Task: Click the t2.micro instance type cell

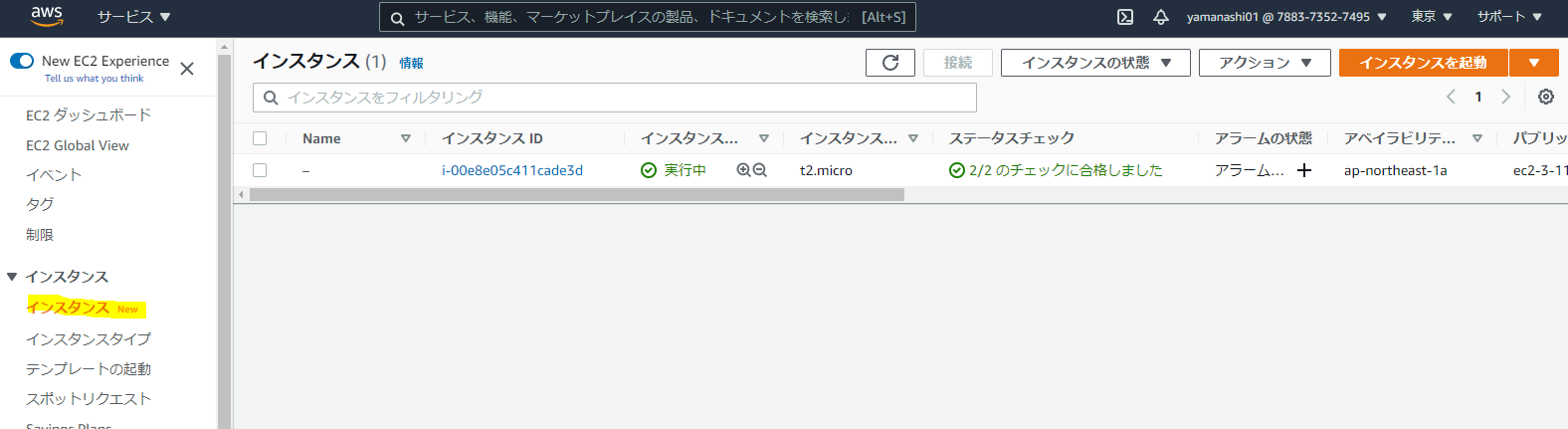Action: 826,170
